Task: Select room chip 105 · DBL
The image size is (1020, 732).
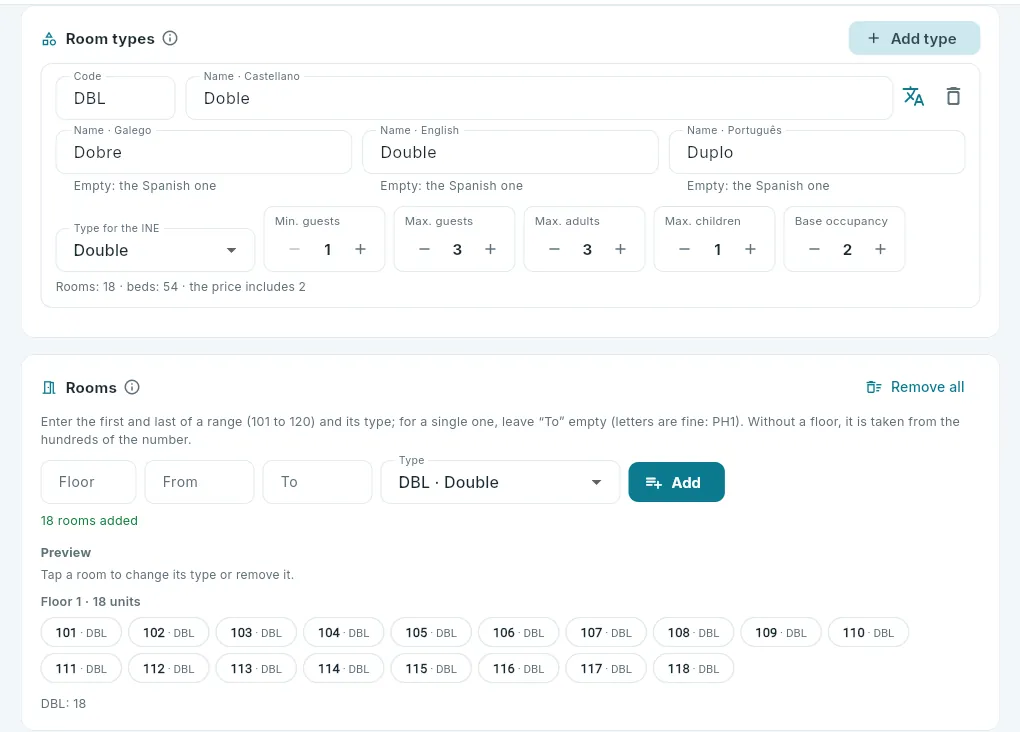Action: pos(431,632)
